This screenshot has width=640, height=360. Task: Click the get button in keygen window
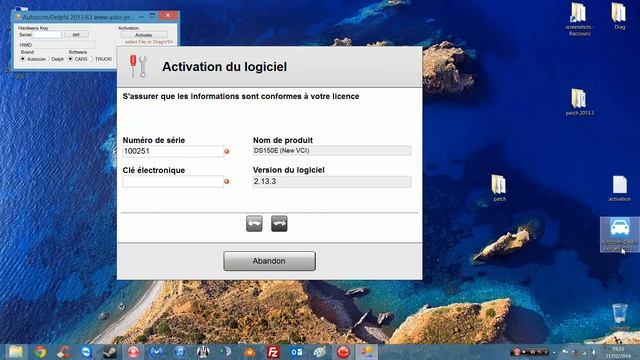76,35
